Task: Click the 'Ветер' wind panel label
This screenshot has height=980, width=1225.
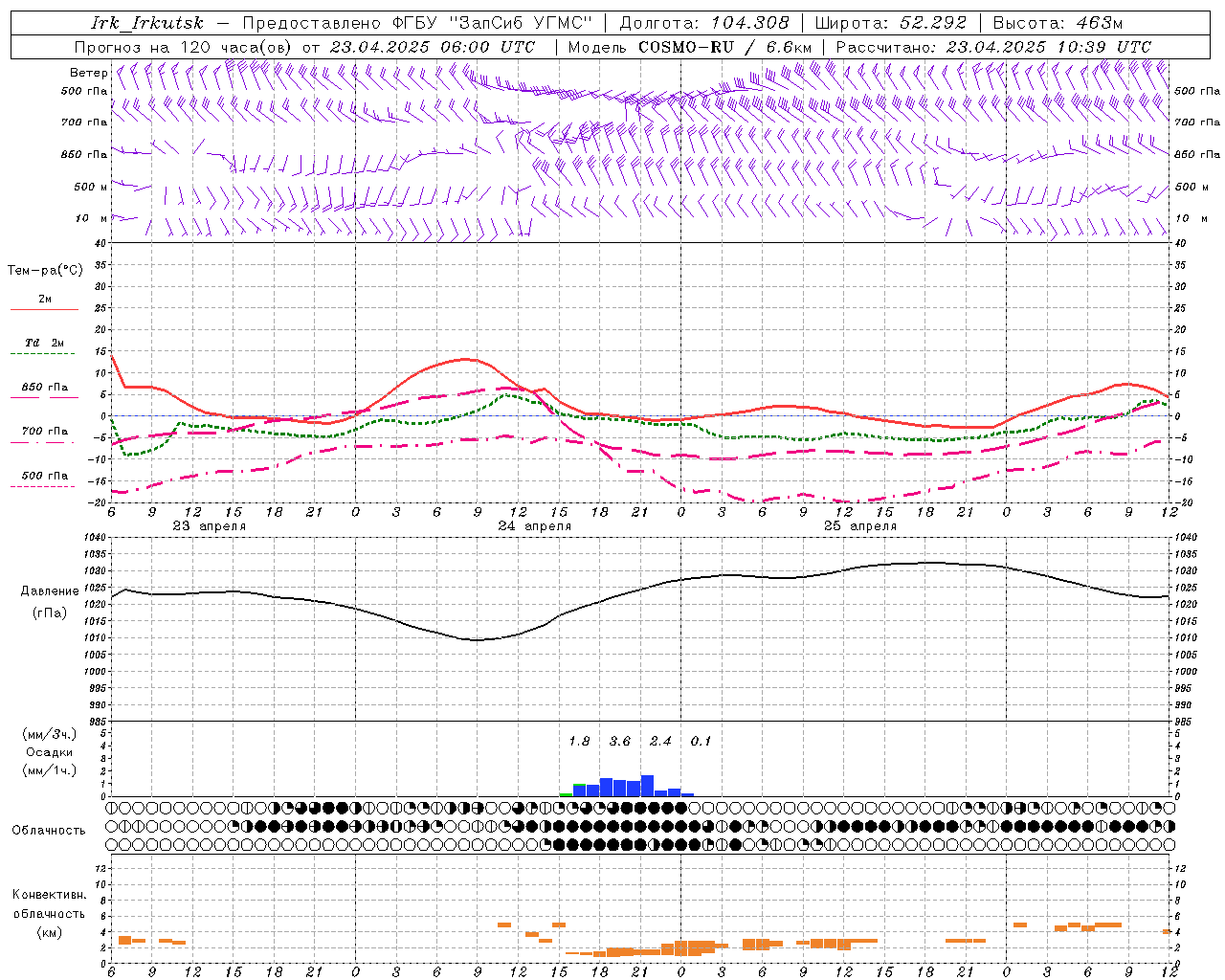Action: pos(88,73)
